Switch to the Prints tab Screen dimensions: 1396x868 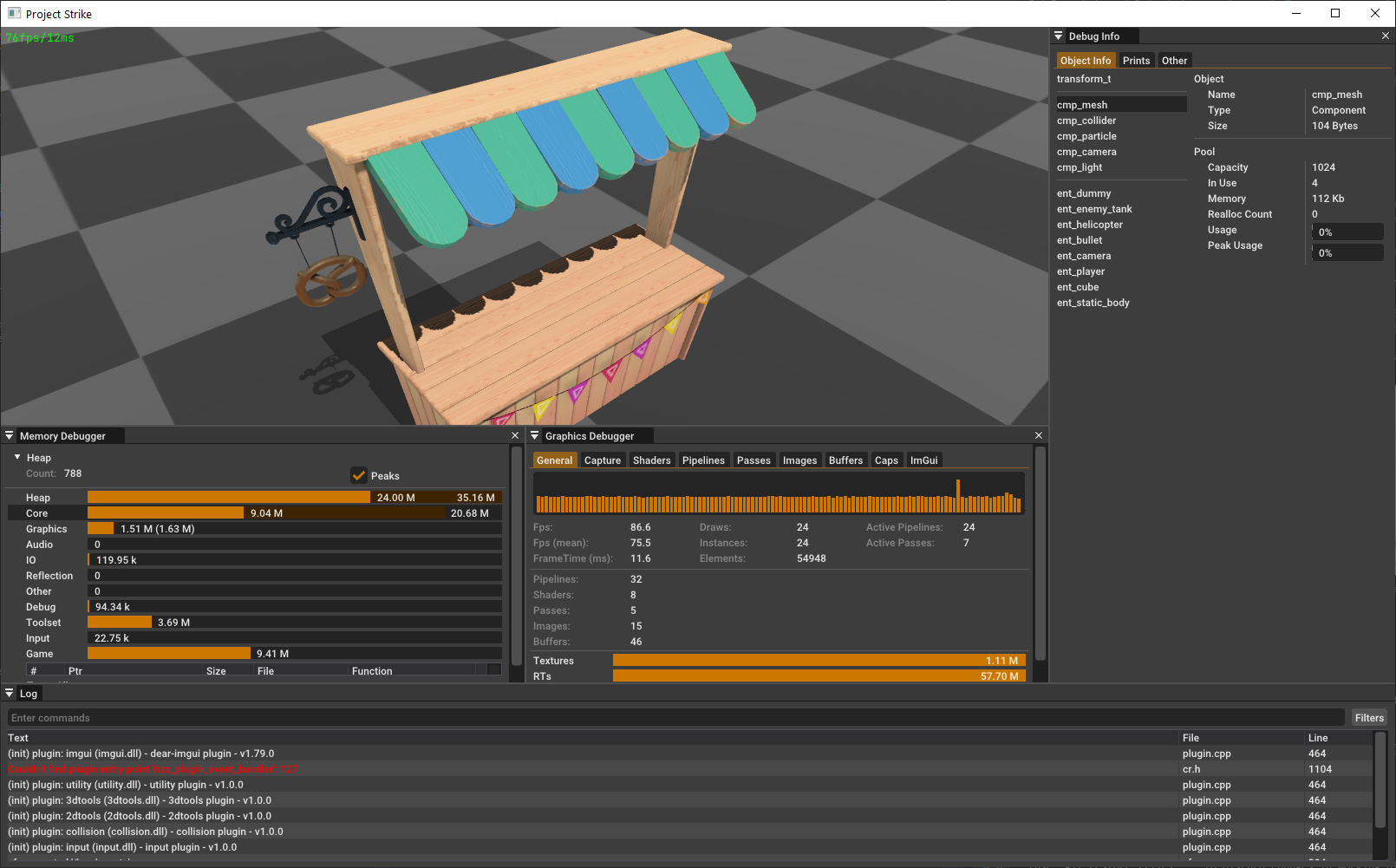(1136, 61)
